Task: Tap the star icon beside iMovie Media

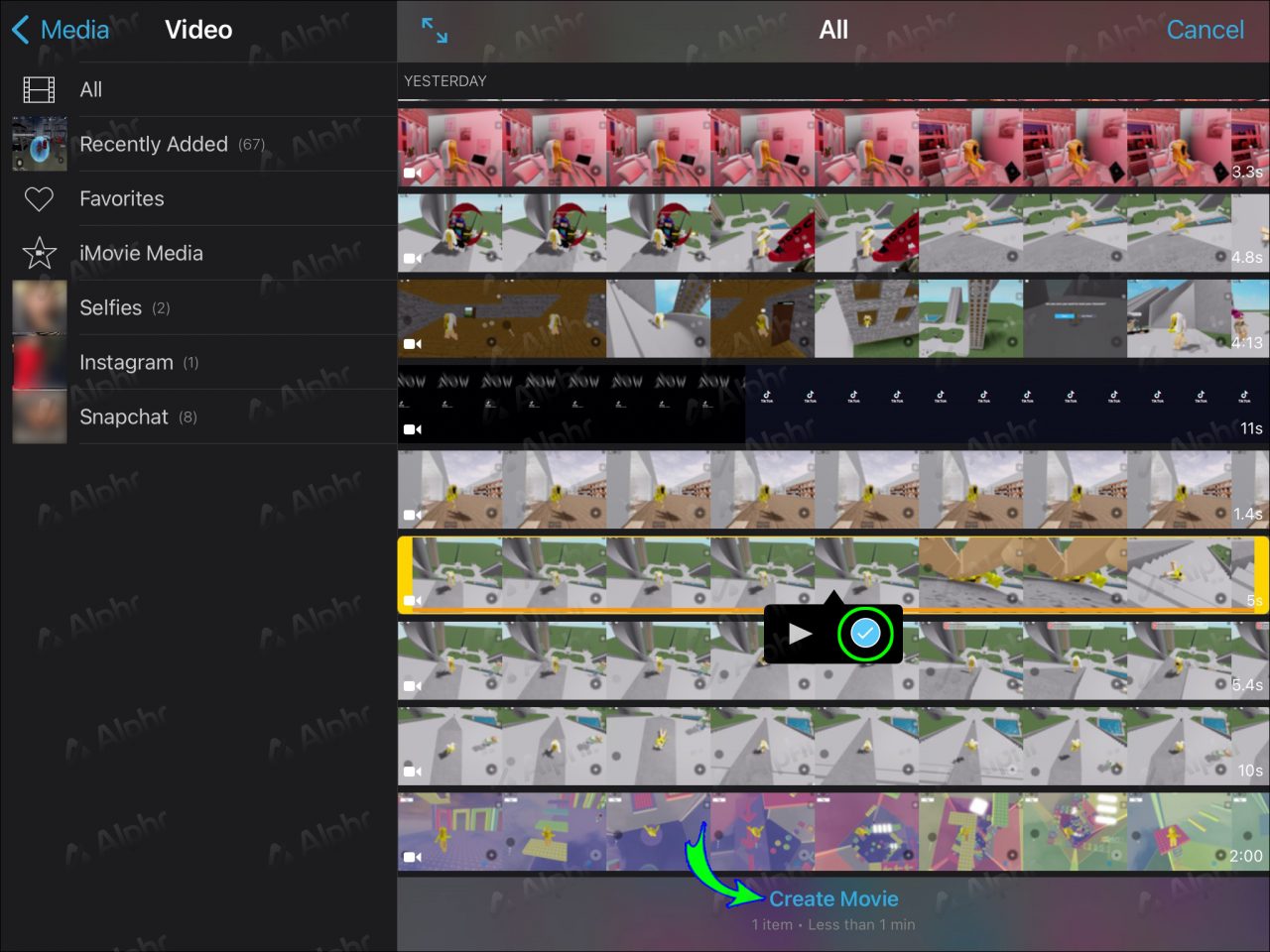Action: pyautogui.click(x=38, y=253)
